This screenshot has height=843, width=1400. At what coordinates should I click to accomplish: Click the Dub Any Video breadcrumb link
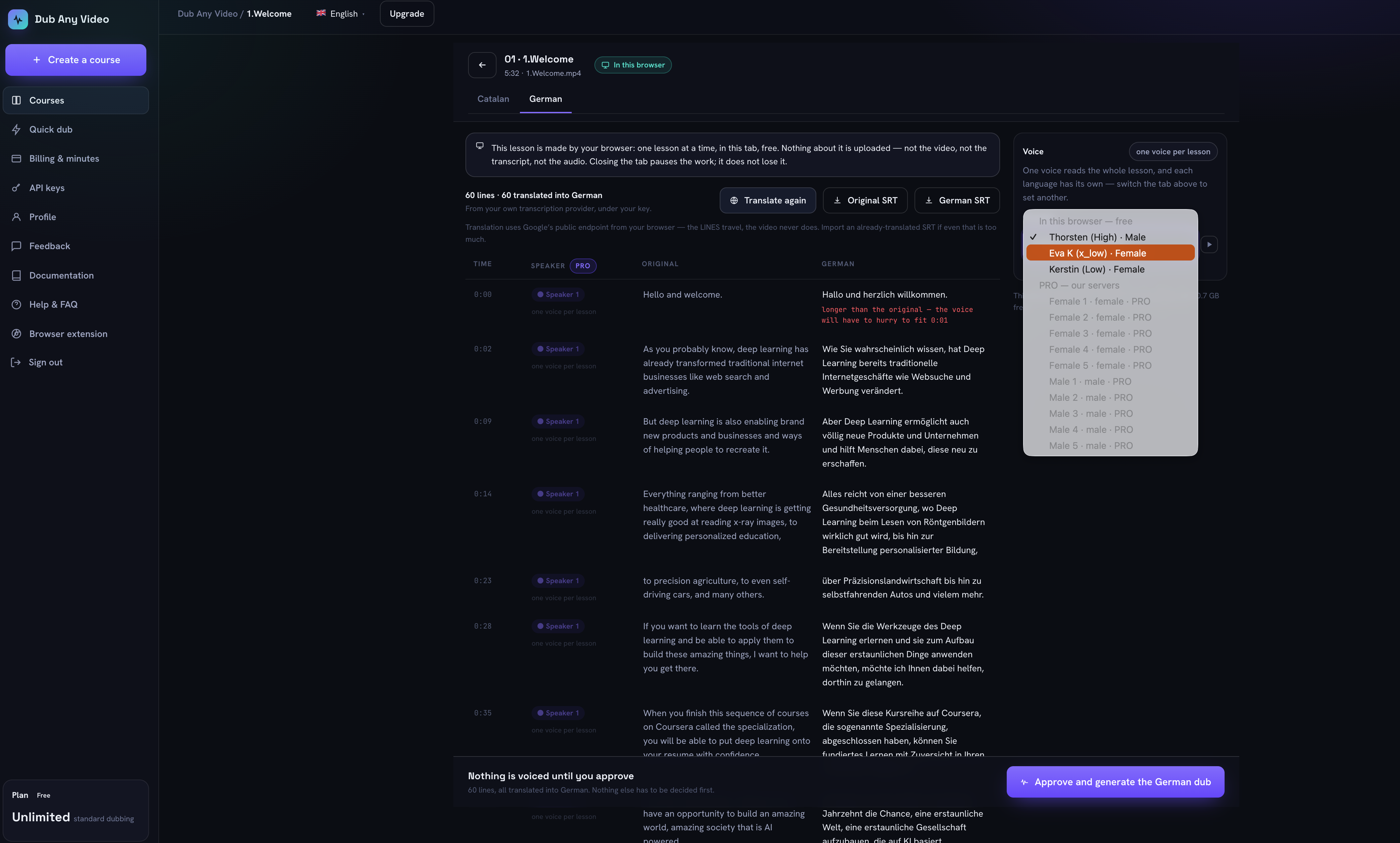(207, 14)
